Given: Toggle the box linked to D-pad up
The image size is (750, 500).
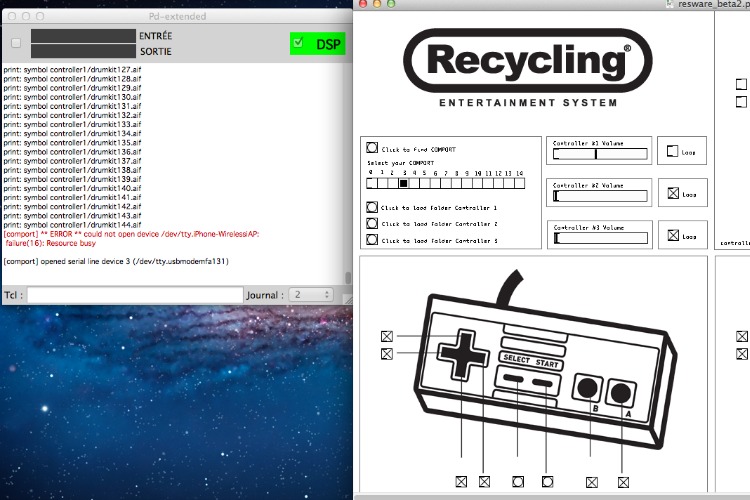Looking at the screenshot, I should pos(387,336).
